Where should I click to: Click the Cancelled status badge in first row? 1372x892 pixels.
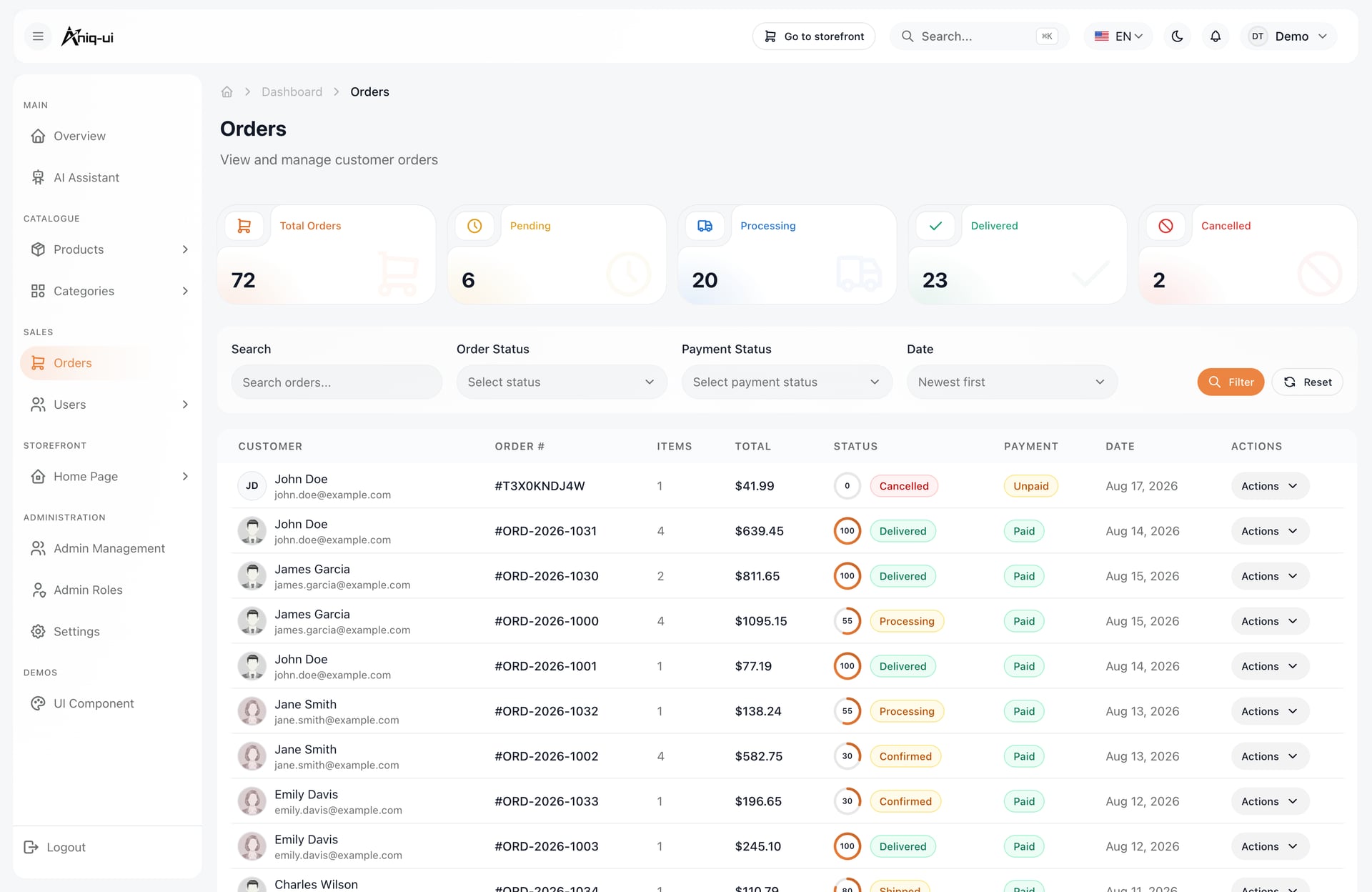[x=904, y=486]
